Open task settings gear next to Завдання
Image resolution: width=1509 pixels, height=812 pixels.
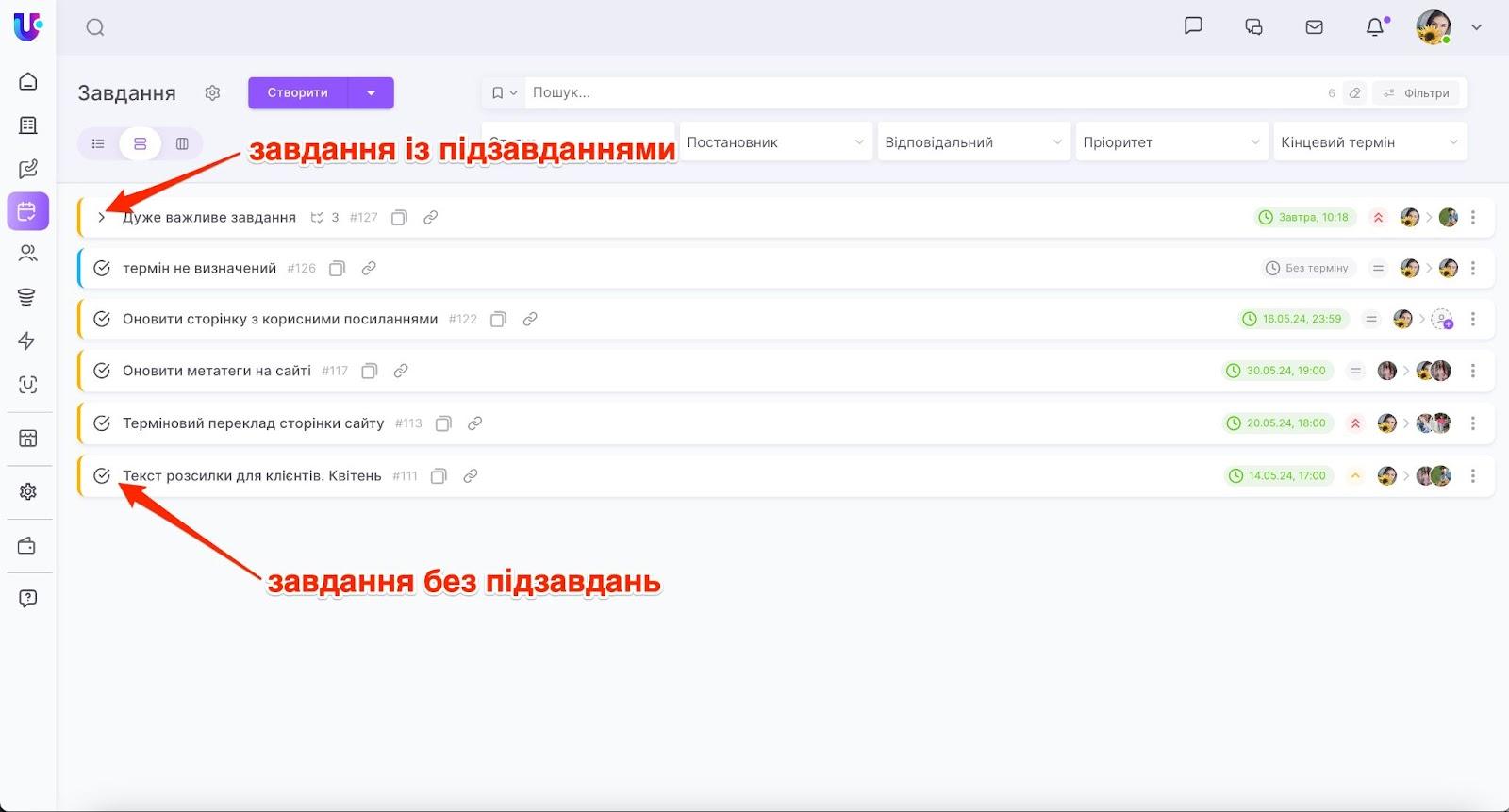pyautogui.click(x=212, y=92)
